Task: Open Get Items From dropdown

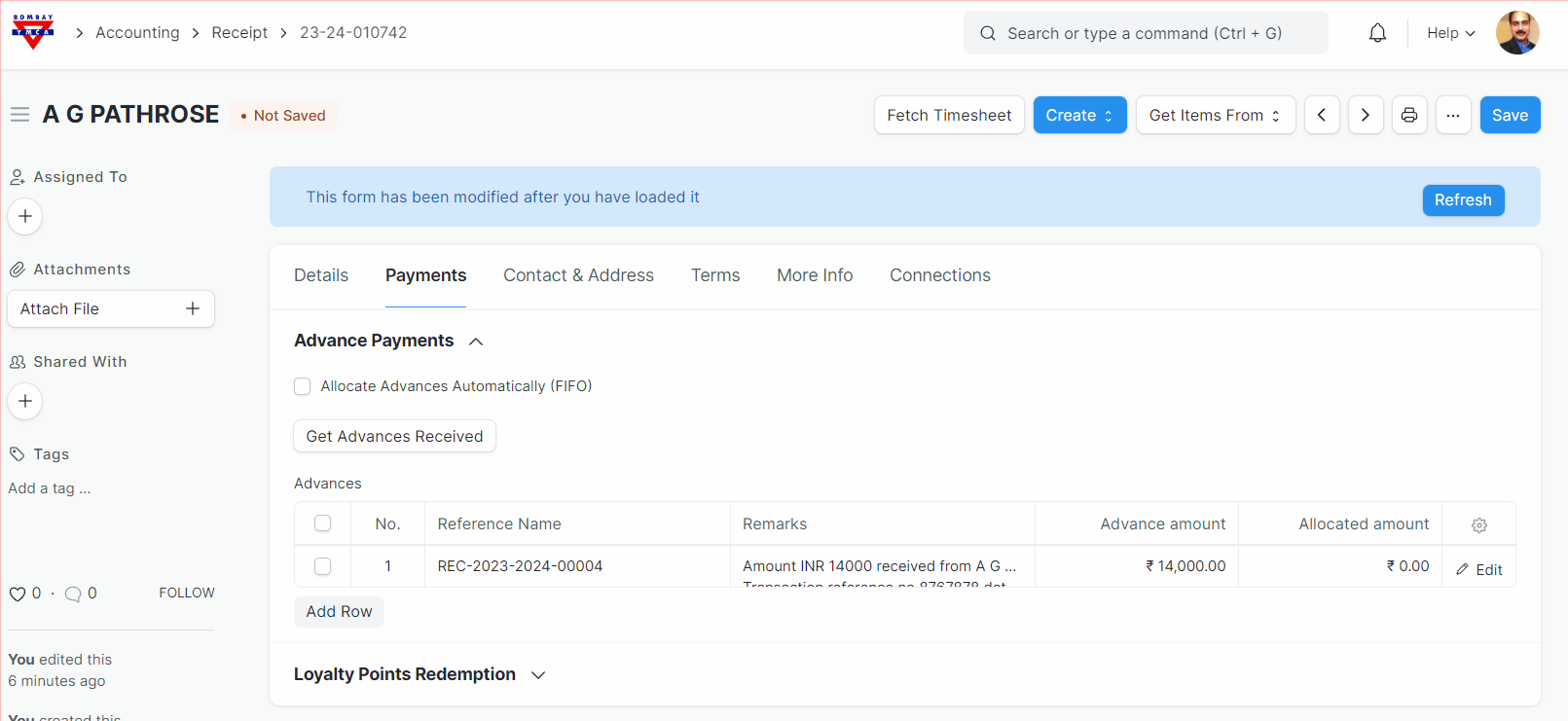Action: [x=1215, y=115]
